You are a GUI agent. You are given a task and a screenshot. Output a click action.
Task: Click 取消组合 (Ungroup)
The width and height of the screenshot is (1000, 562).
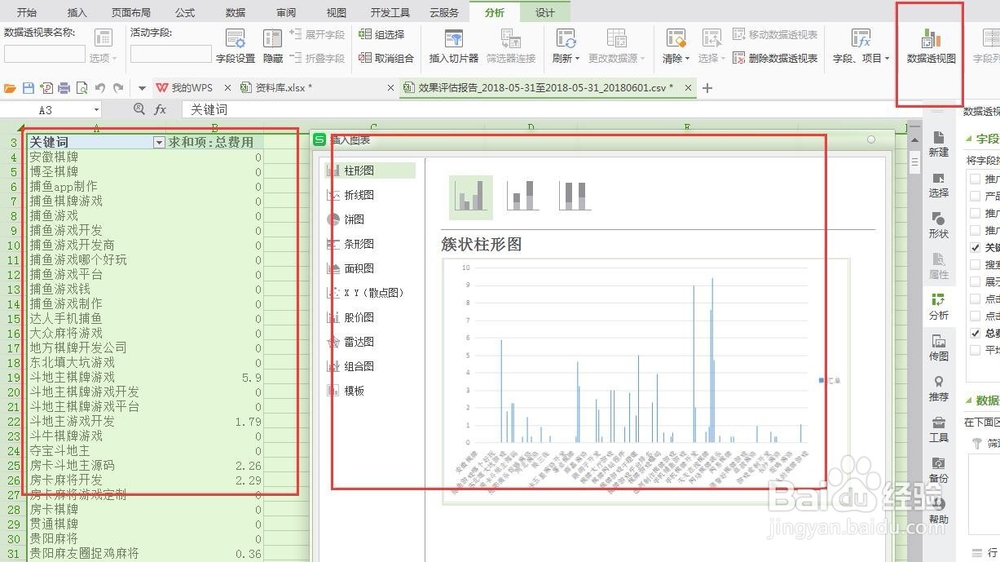coord(386,58)
